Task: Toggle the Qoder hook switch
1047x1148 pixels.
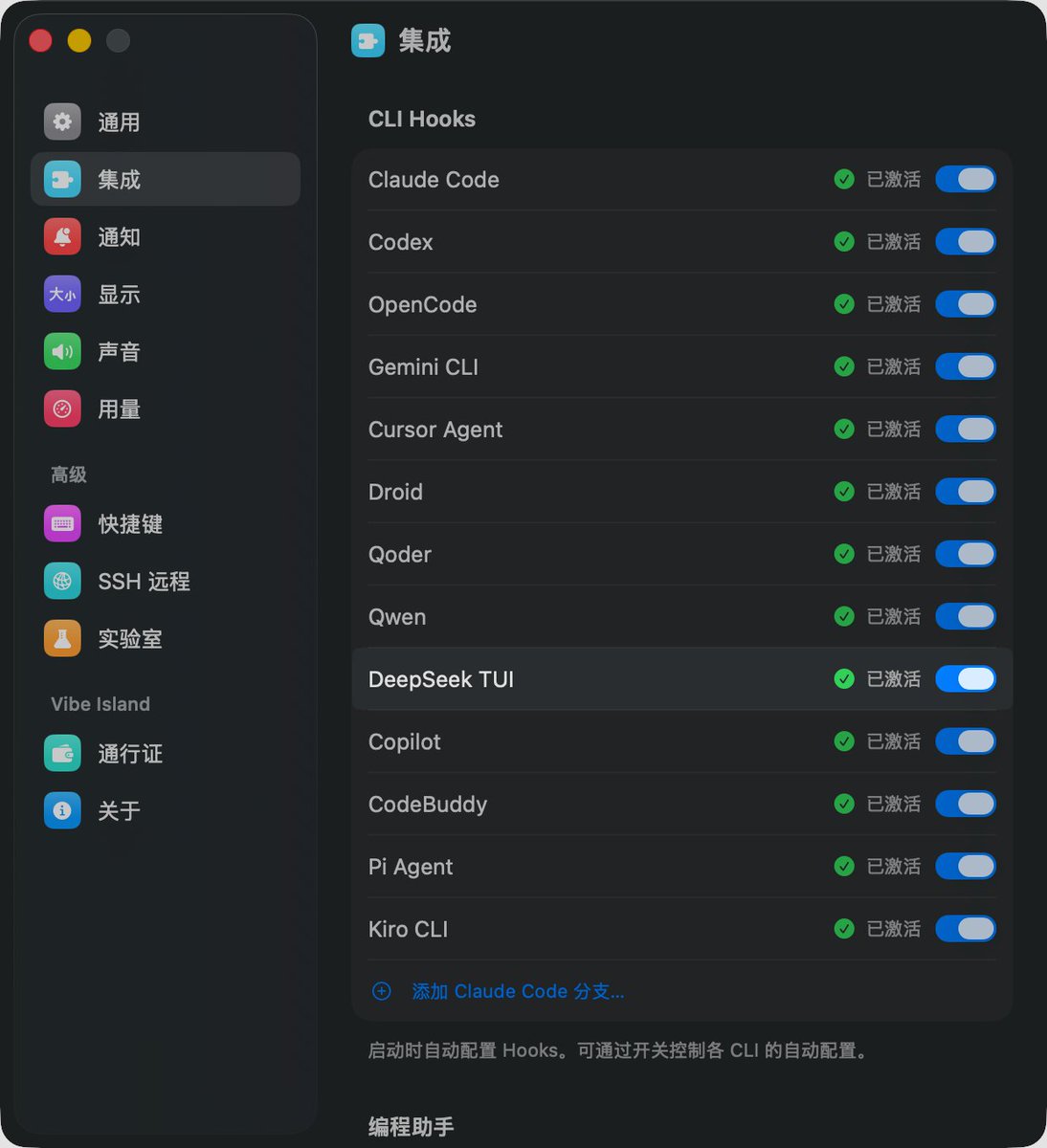Action: coord(966,554)
